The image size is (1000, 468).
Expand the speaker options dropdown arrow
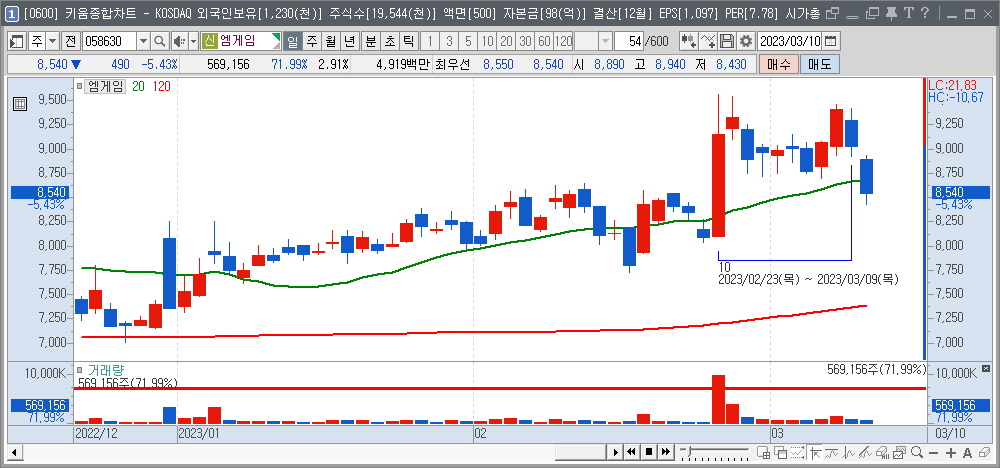(x=193, y=42)
